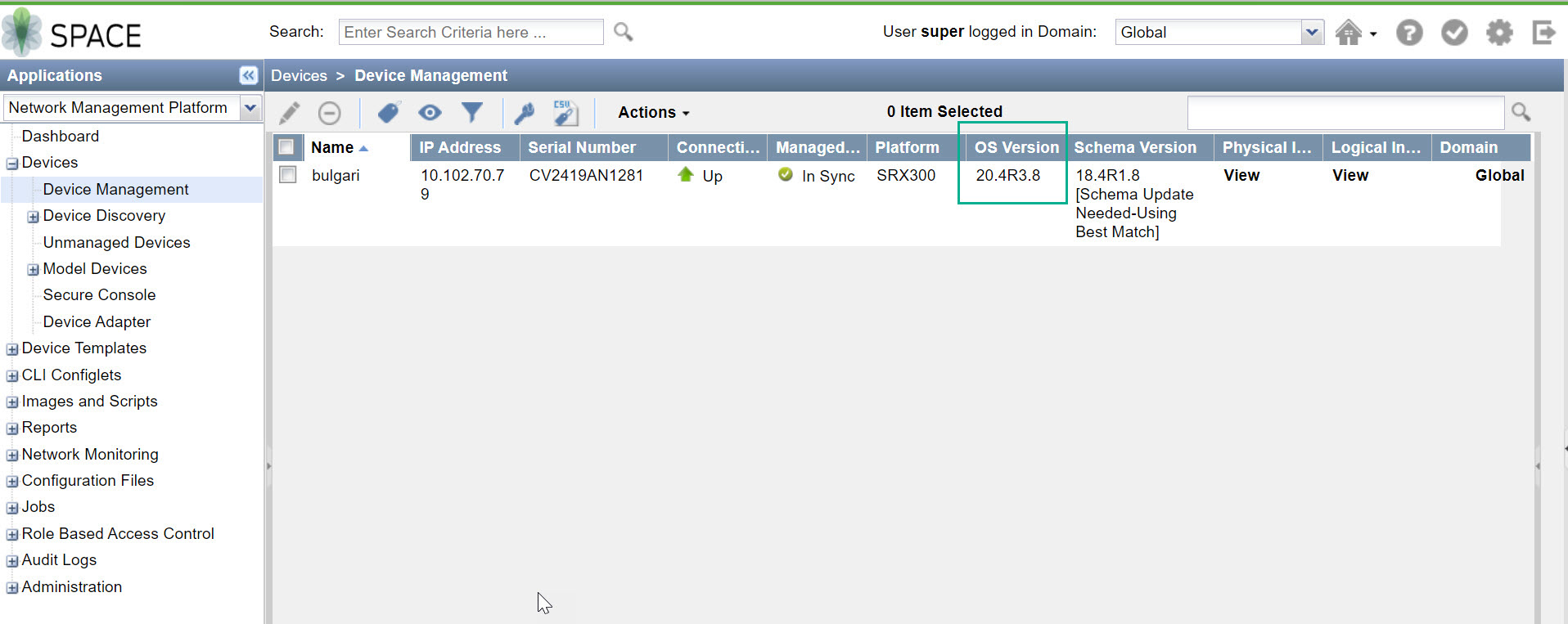Viewport: 1568px width, 624px height.
Task: Click the green Up connection arrow icon
Action: pos(686,174)
